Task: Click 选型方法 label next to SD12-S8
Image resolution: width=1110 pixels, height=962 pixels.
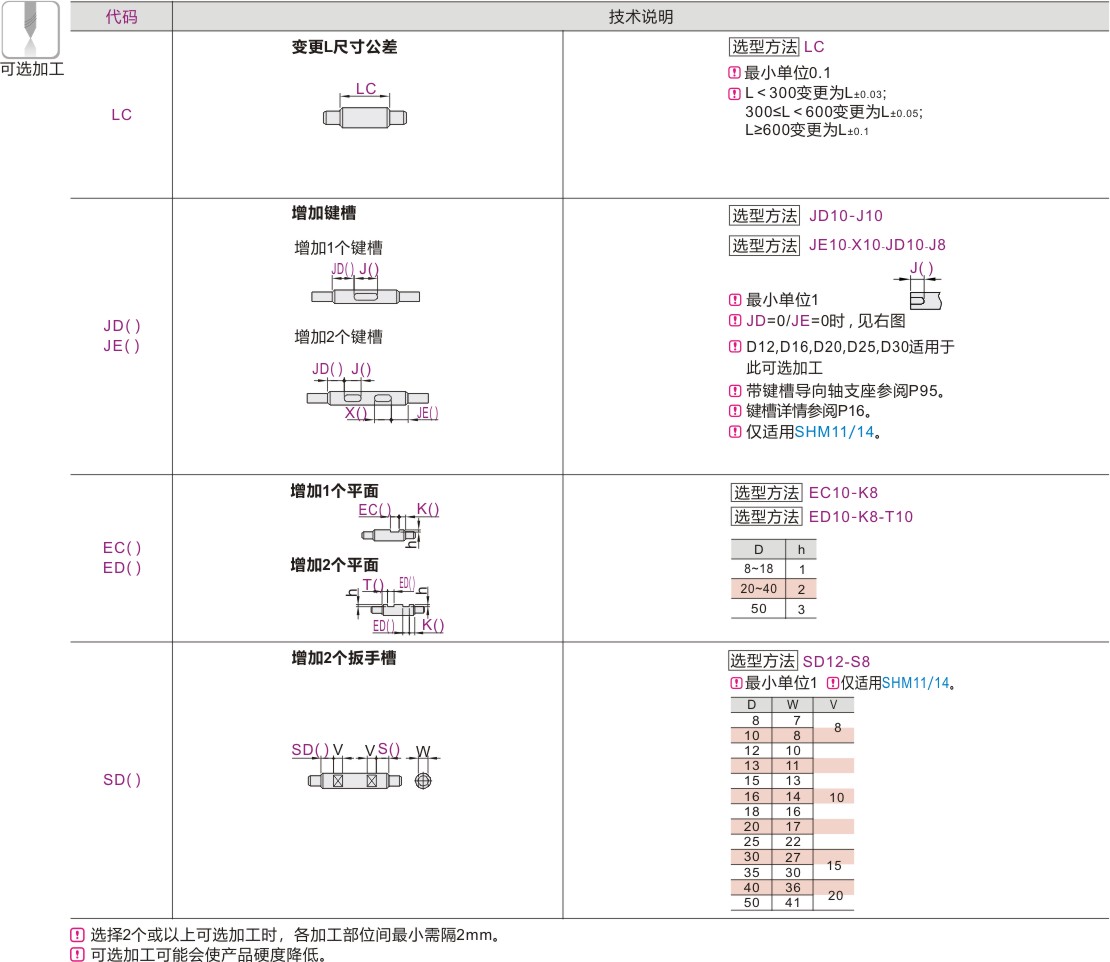Action: [763, 661]
